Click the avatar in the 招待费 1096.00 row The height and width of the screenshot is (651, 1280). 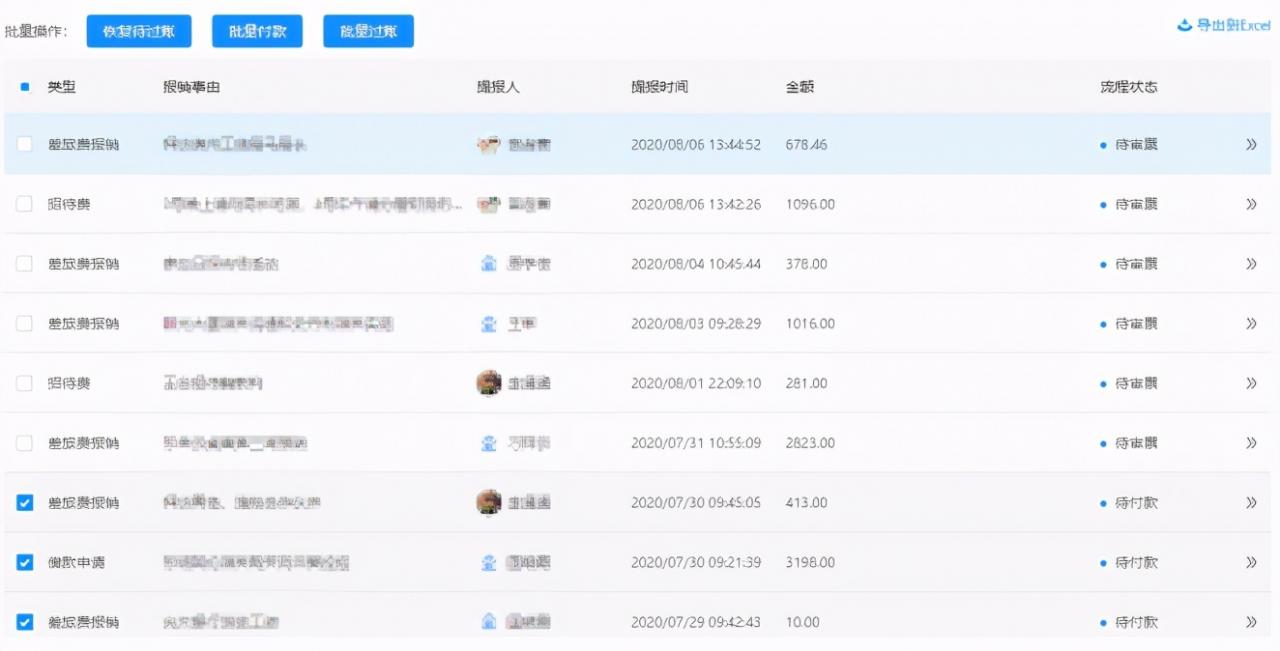click(489, 204)
